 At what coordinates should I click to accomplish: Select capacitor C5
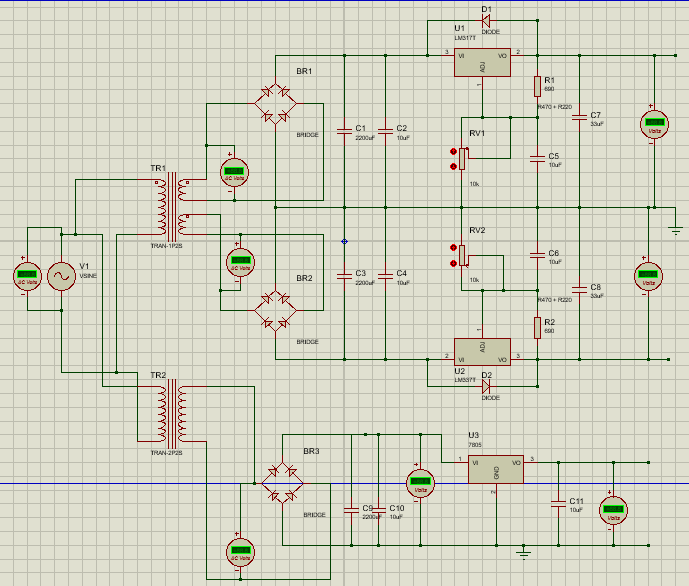click(x=537, y=159)
